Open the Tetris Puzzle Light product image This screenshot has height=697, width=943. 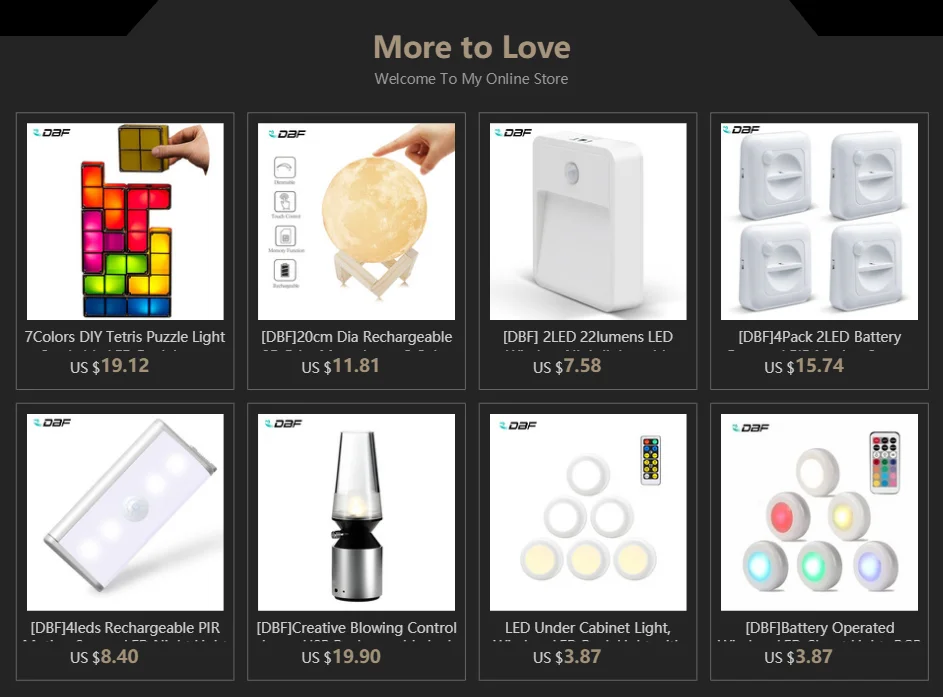(125, 221)
